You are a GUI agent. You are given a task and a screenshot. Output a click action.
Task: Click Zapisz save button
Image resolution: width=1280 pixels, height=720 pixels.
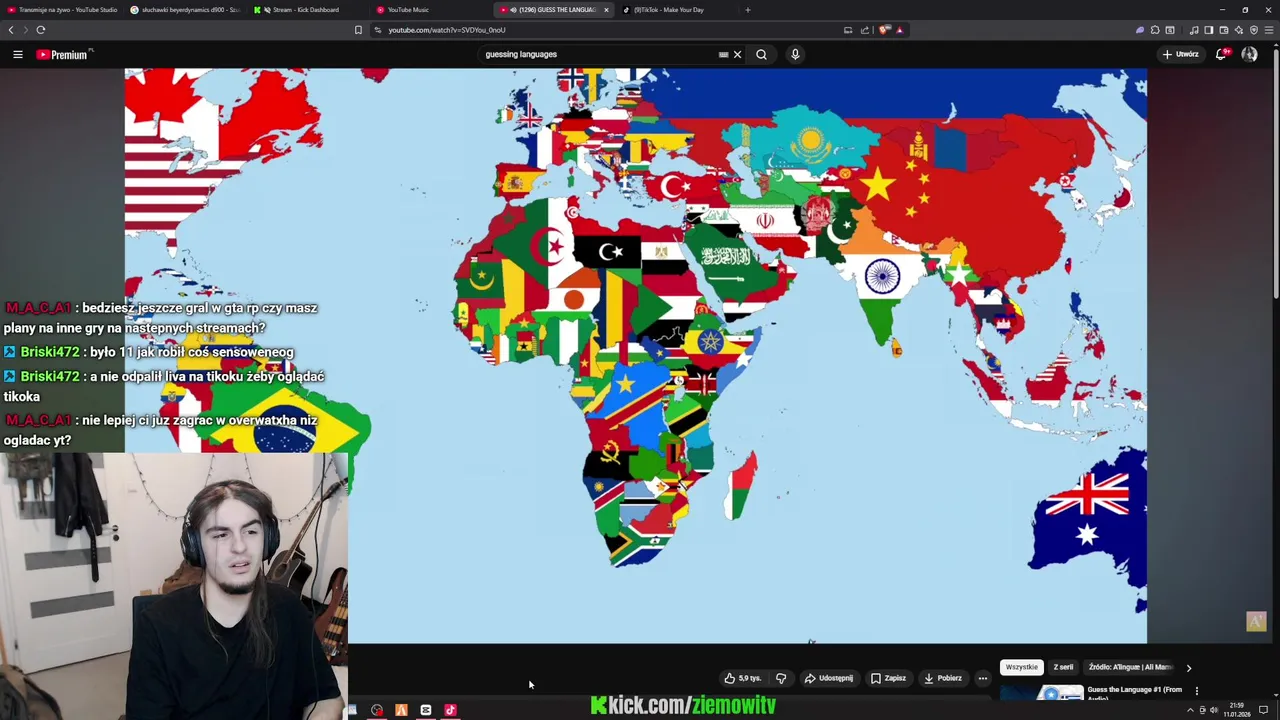[888, 678]
